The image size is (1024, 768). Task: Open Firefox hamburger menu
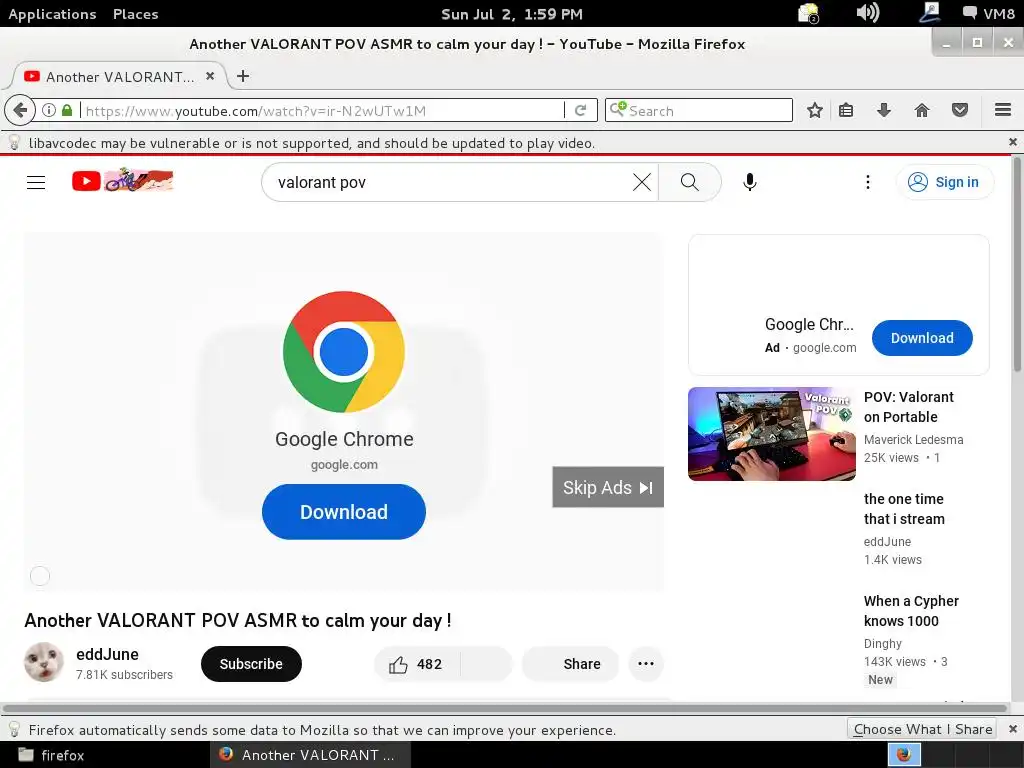click(x=1003, y=110)
